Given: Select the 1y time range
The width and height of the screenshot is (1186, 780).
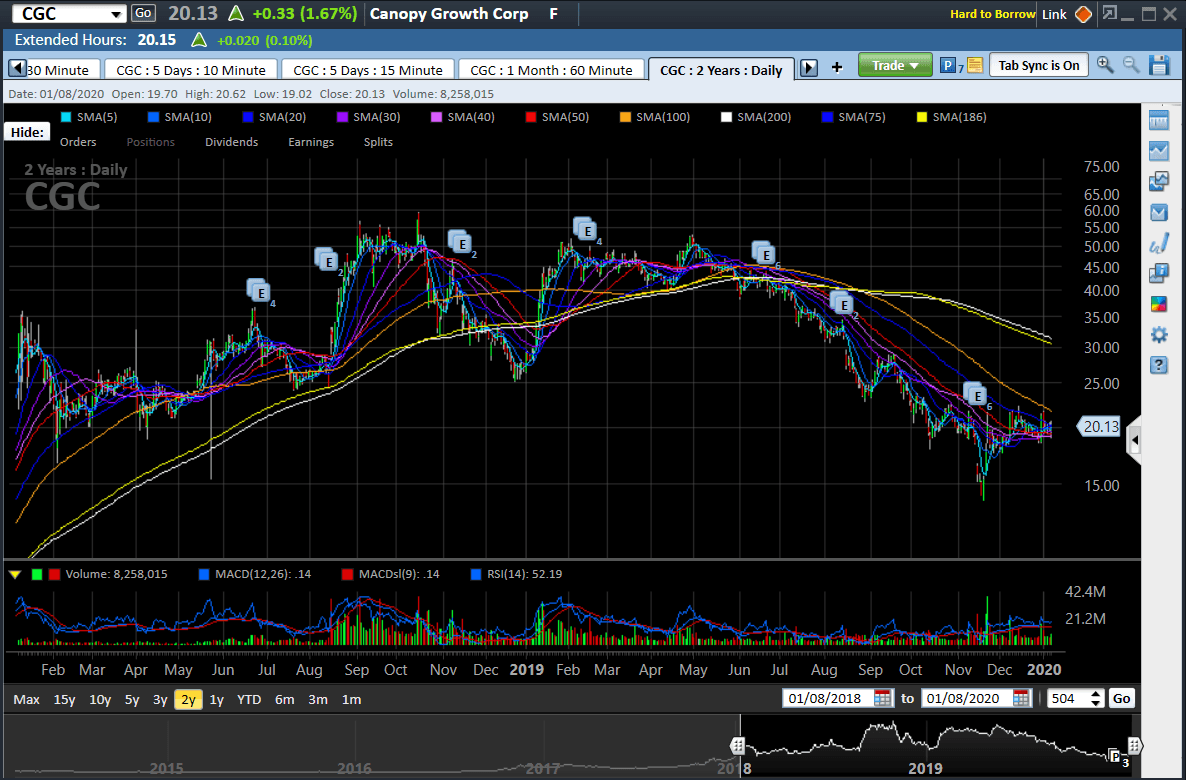Looking at the screenshot, I should point(216,700).
